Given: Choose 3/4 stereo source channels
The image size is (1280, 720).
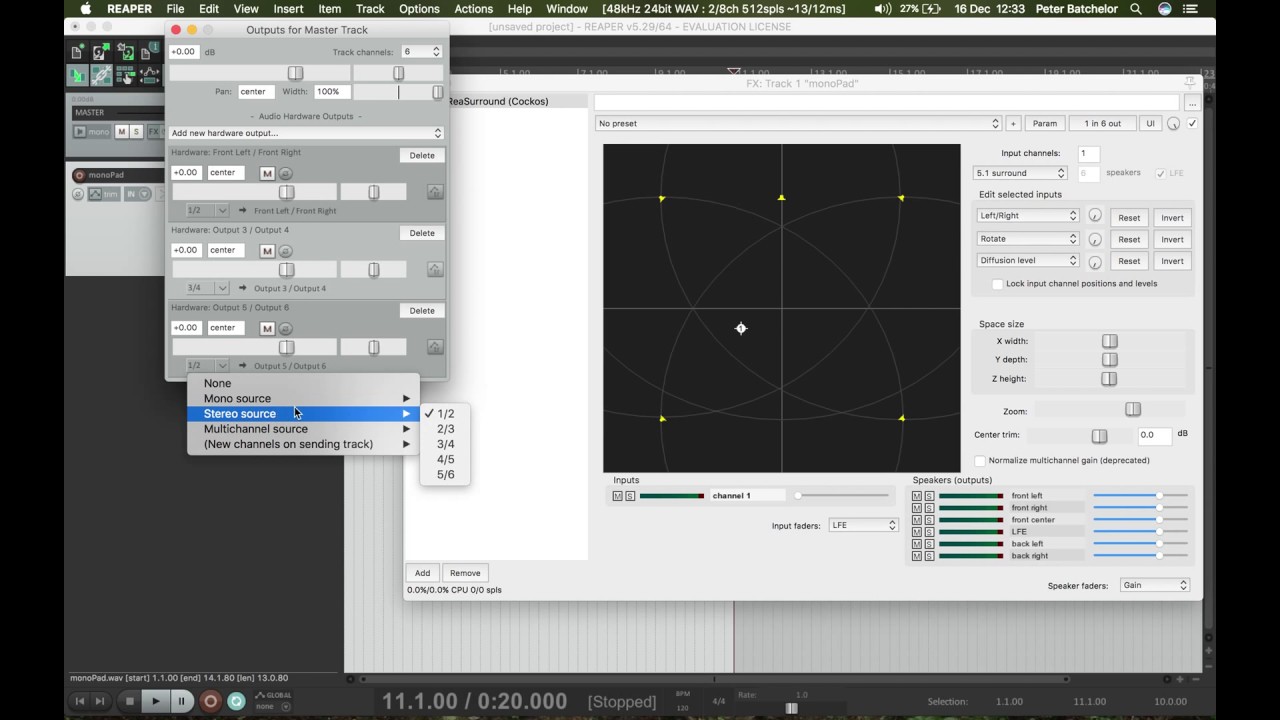Looking at the screenshot, I should (x=445, y=444).
